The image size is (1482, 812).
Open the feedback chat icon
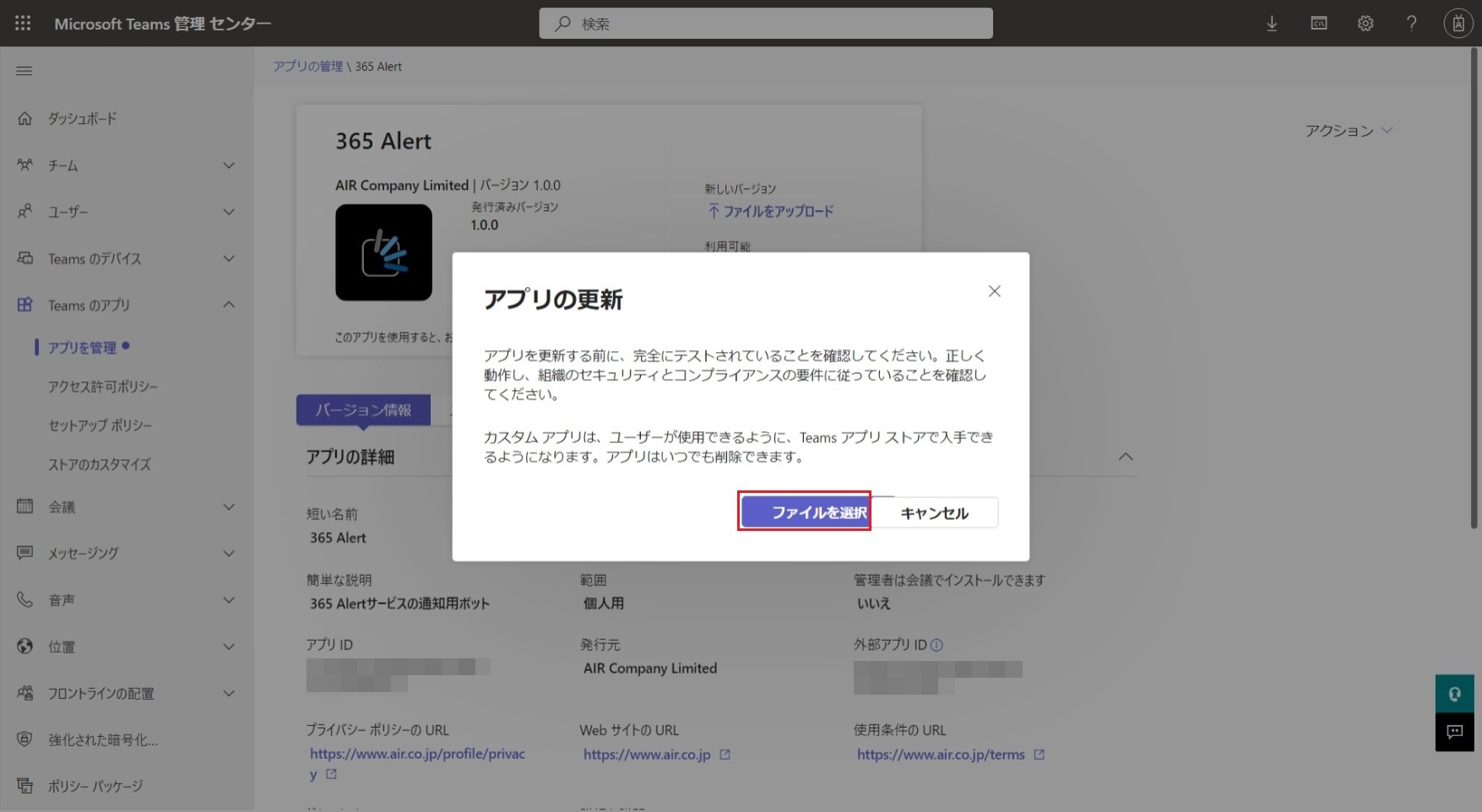(x=1454, y=732)
